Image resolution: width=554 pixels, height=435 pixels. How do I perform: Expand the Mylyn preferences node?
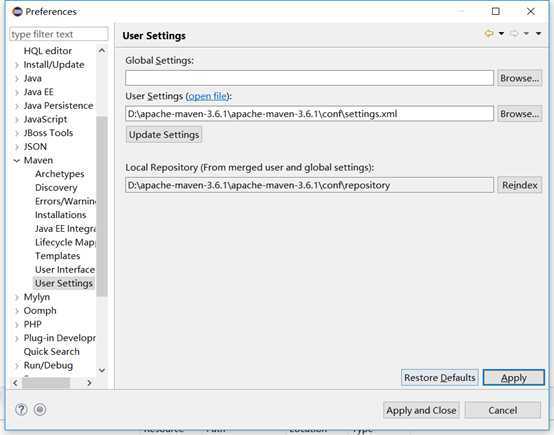pos(17,297)
